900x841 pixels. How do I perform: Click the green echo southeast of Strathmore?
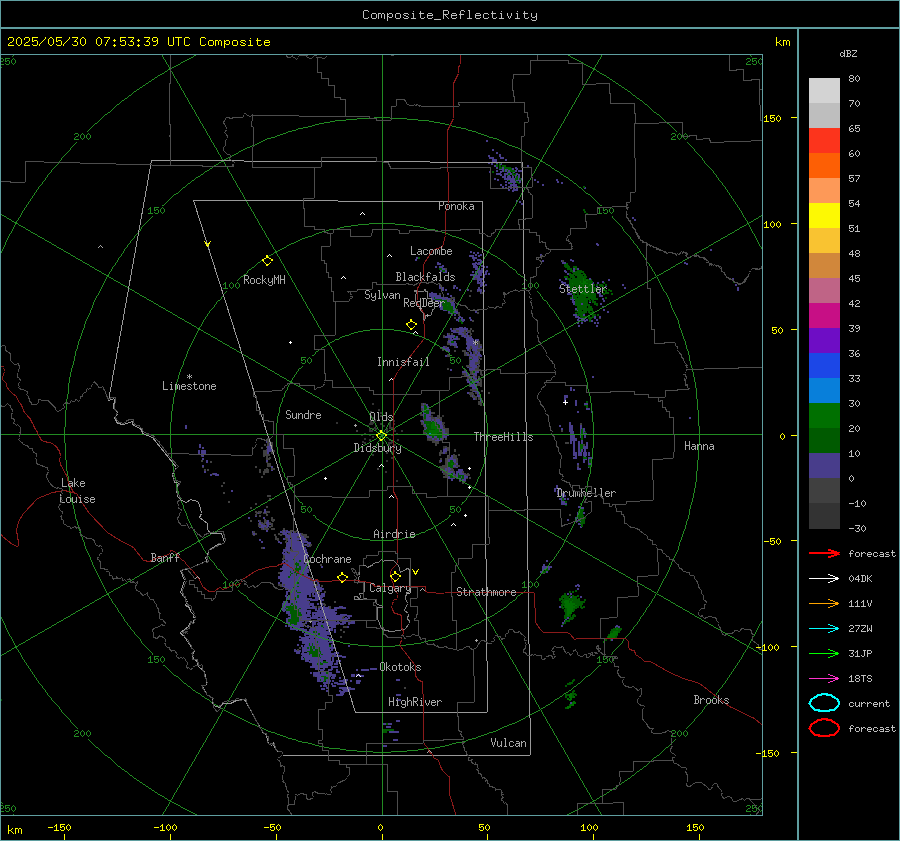coord(571,604)
